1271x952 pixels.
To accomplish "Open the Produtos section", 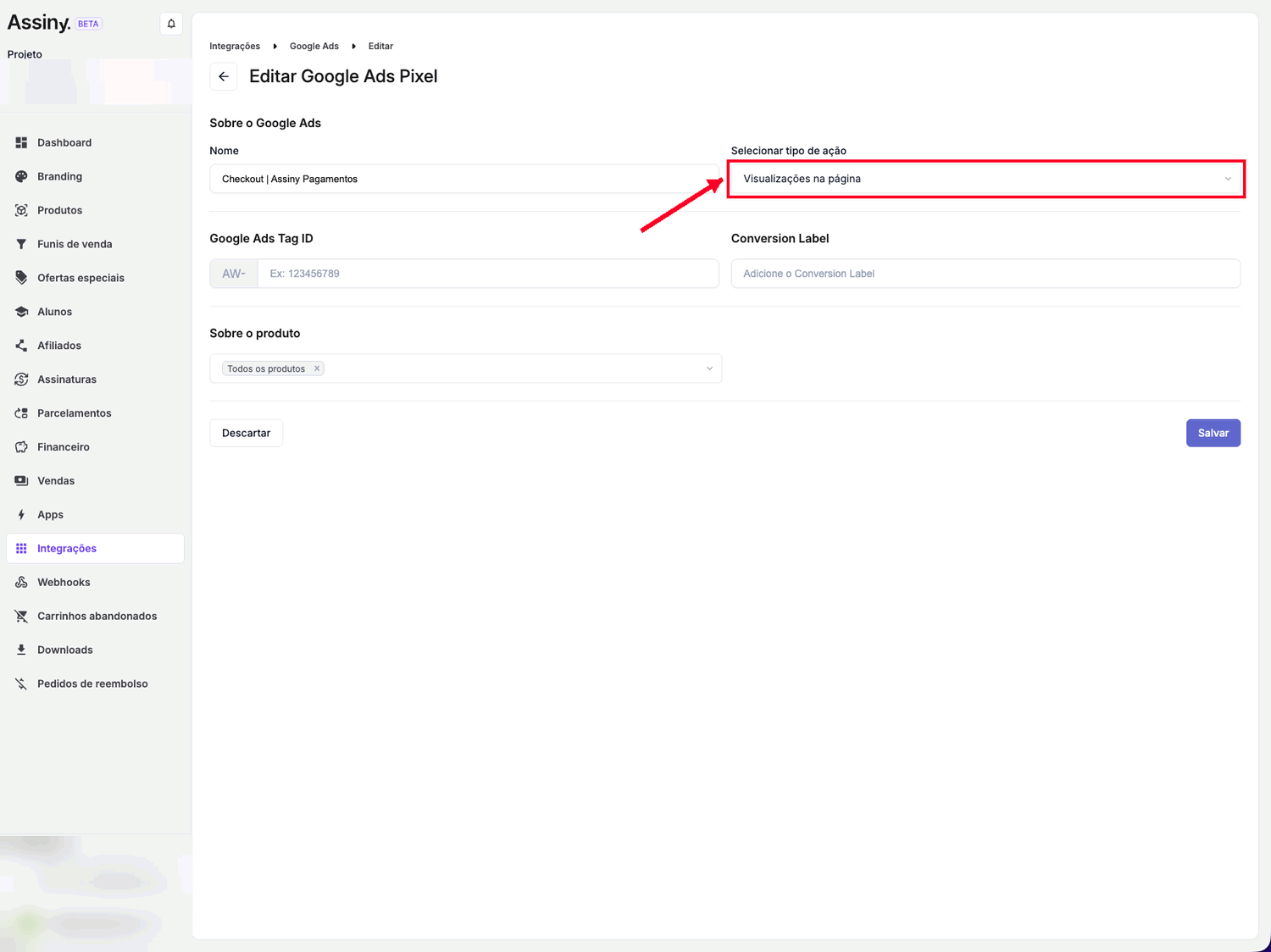I will 95,210.
